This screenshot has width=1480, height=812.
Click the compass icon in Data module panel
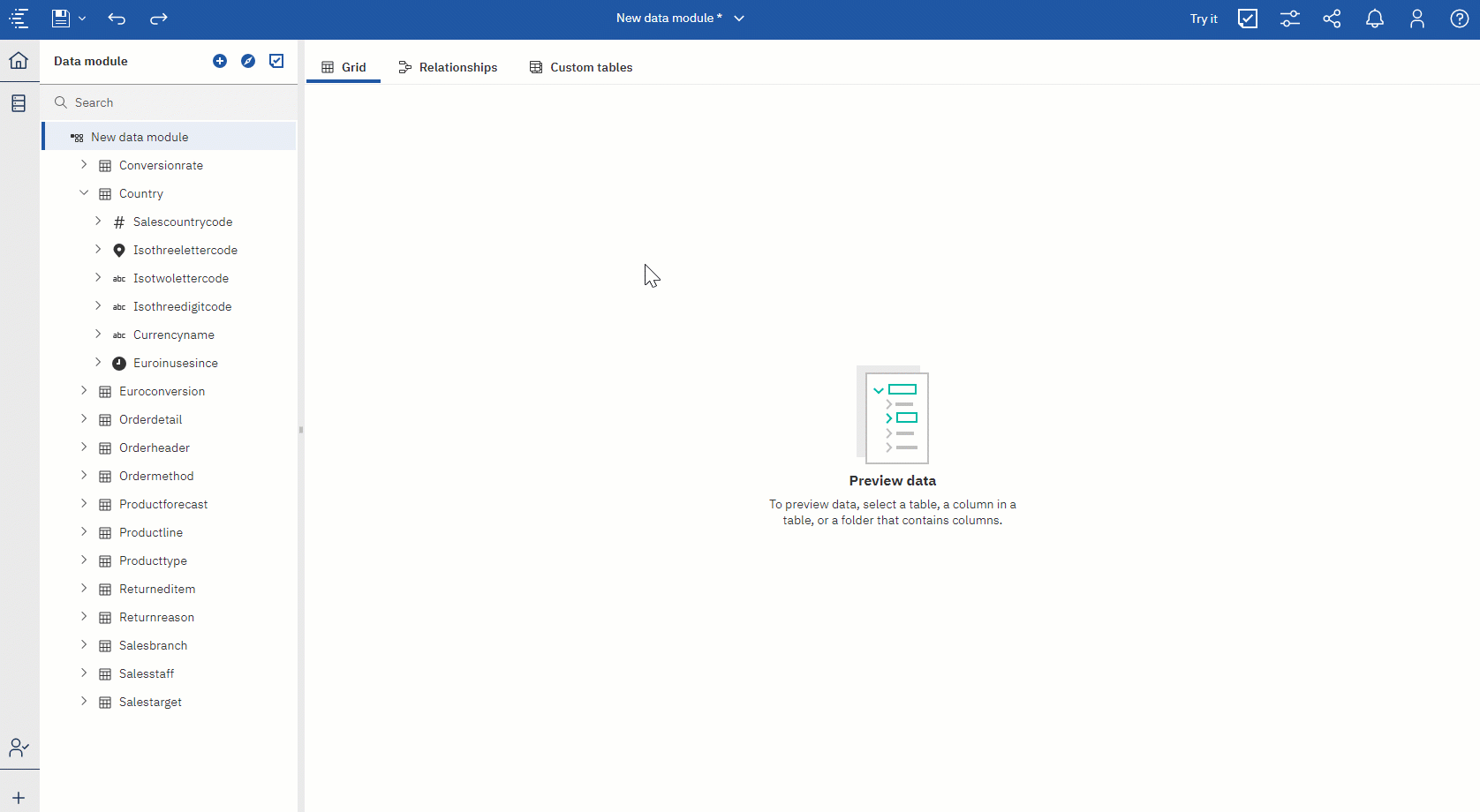248,61
